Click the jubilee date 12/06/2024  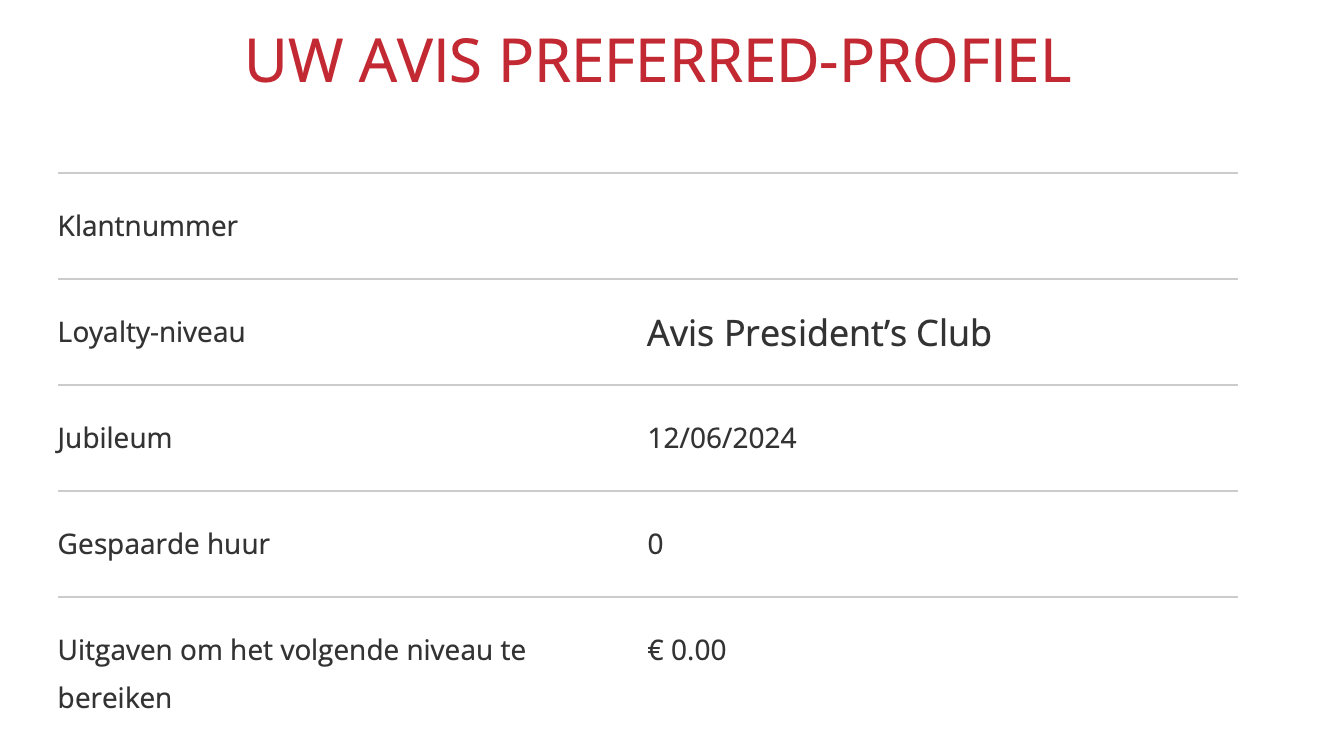point(721,438)
